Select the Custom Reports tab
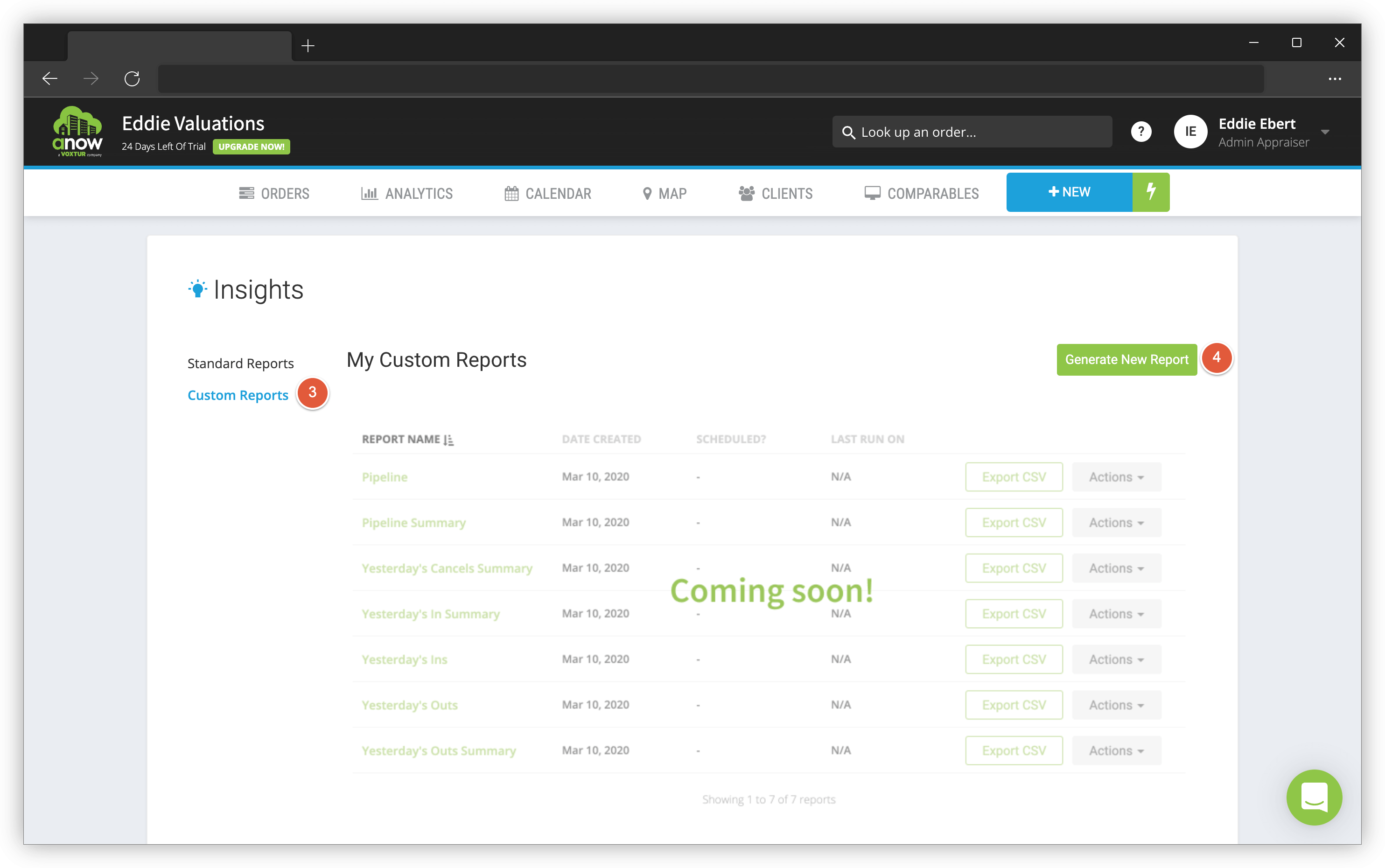 pyautogui.click(x=238, y=394)
